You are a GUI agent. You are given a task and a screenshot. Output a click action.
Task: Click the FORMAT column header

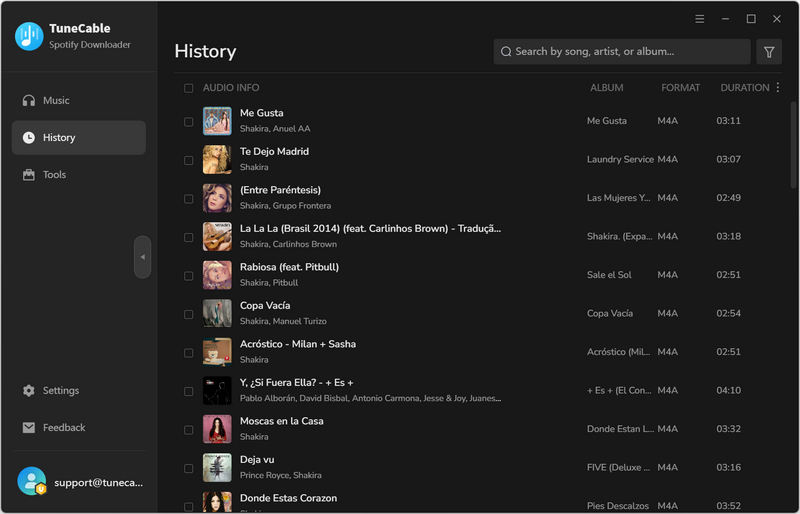click(681, 88)
